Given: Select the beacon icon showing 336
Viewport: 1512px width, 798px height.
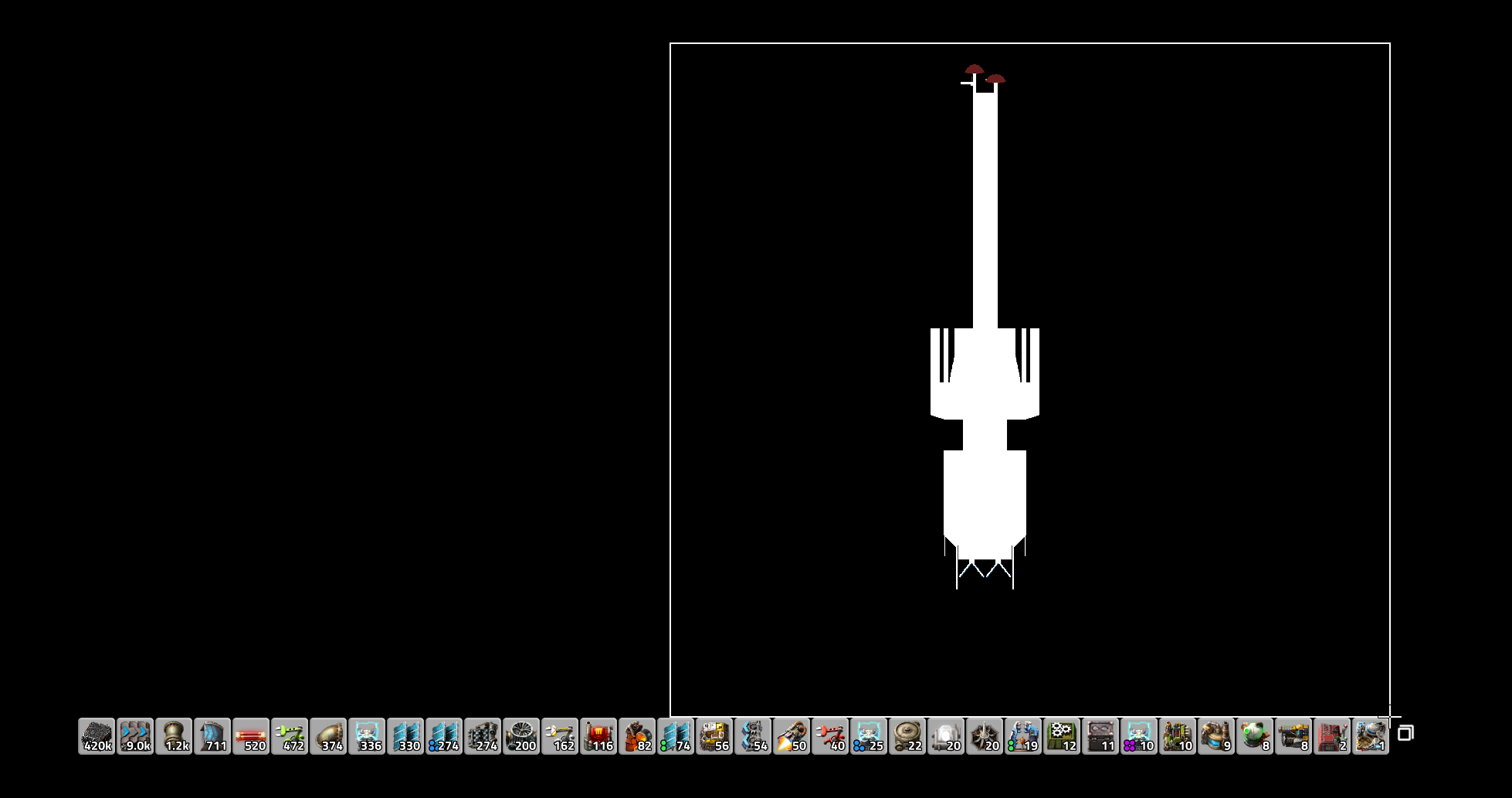Looking at the screenshot, I should tap(367, 736).
